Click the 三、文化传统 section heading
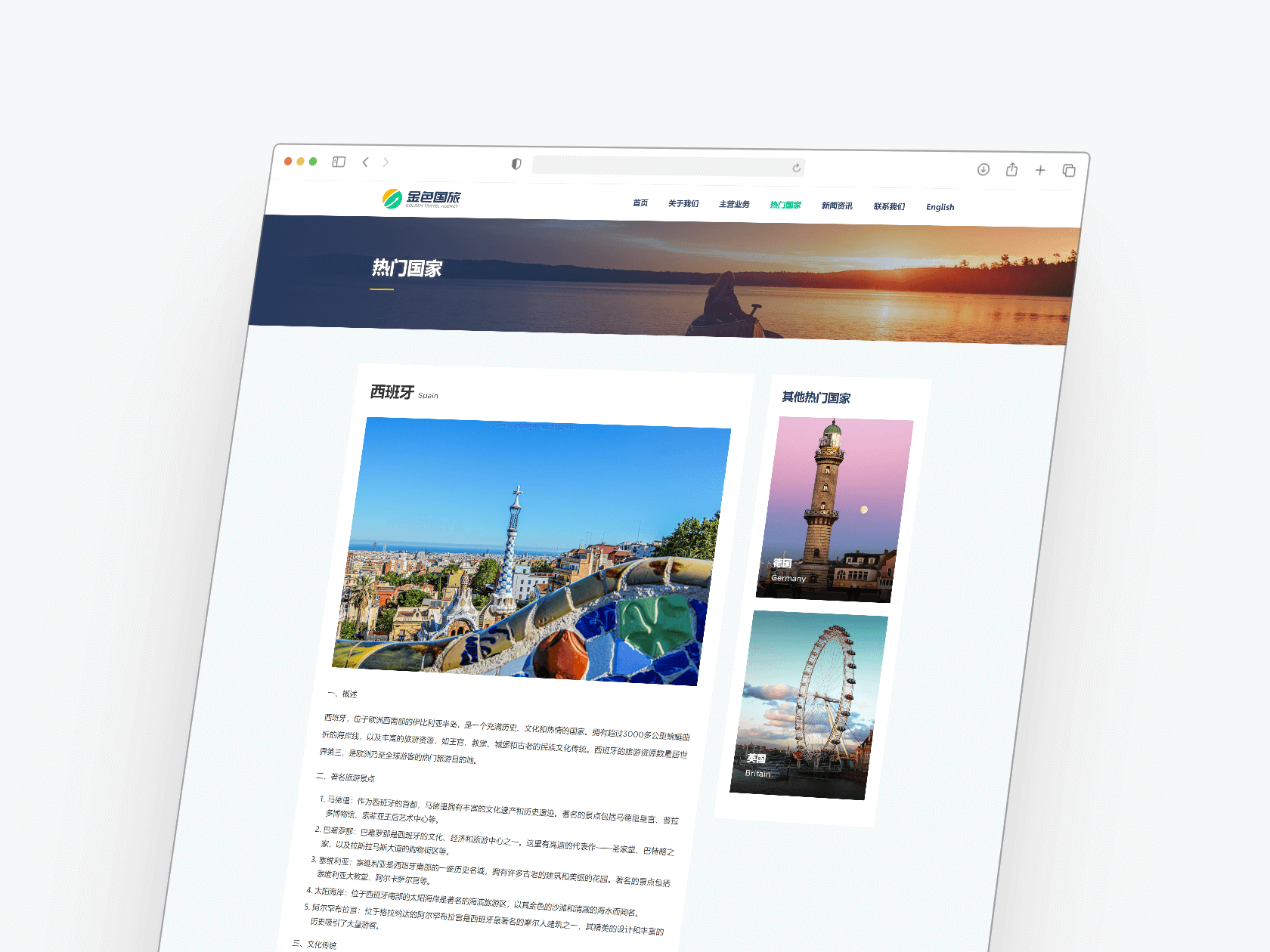Screen dimensions: 1270x952 click(314, 944)
